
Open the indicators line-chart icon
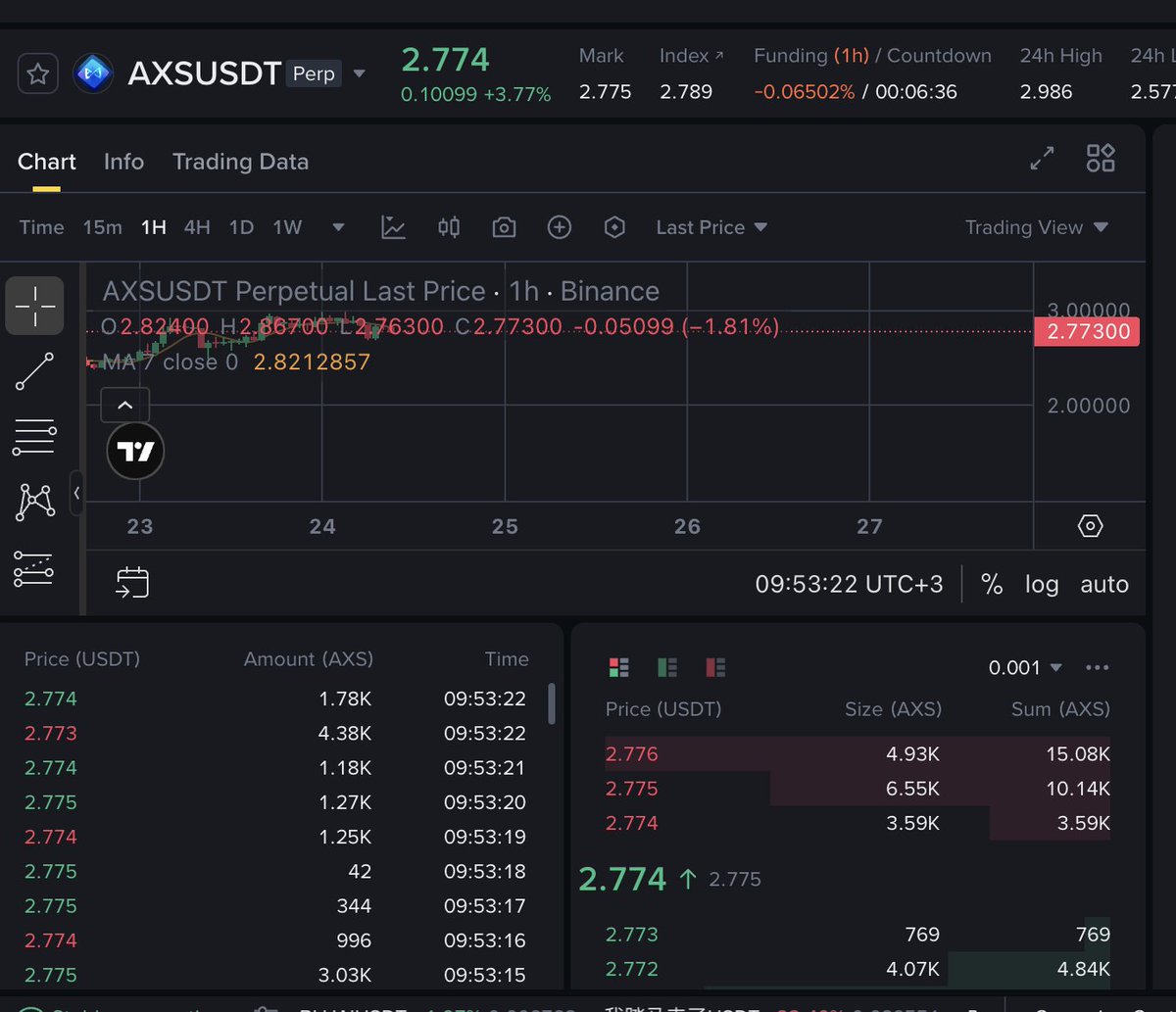click(x=393, y=227)
